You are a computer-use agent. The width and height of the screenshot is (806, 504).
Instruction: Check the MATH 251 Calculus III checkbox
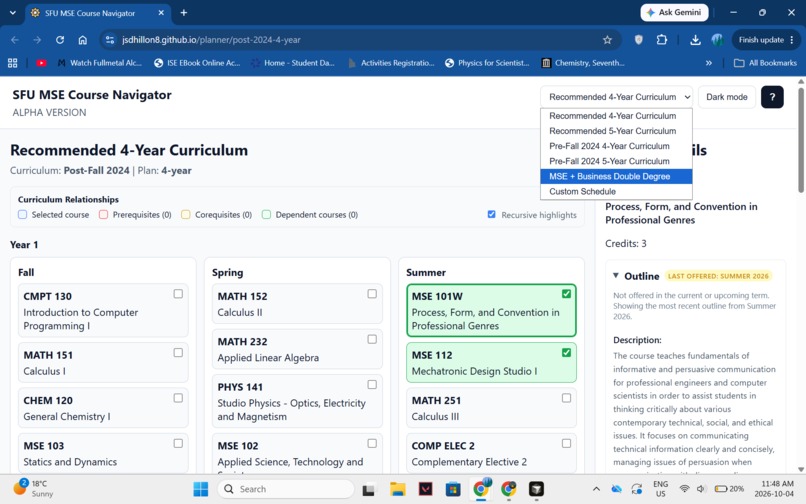pyautogui.click(x=566, y=398)
